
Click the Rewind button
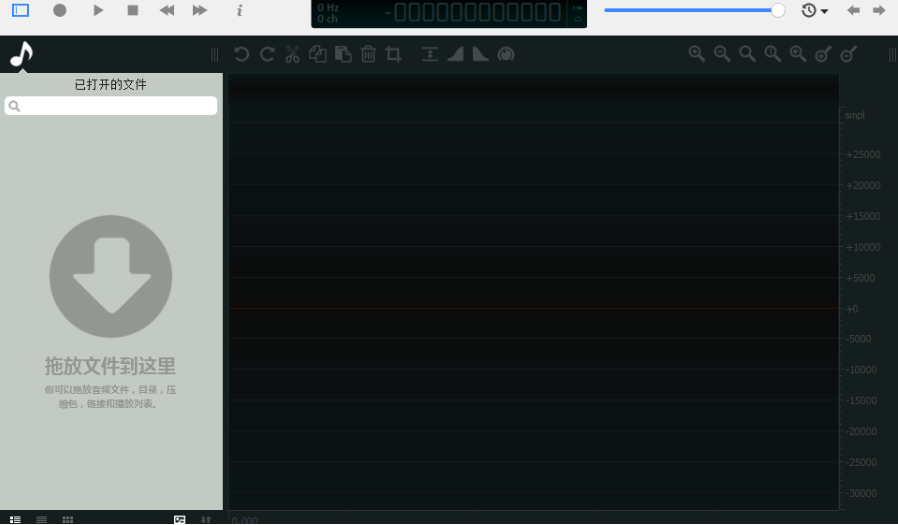[167, 10]
